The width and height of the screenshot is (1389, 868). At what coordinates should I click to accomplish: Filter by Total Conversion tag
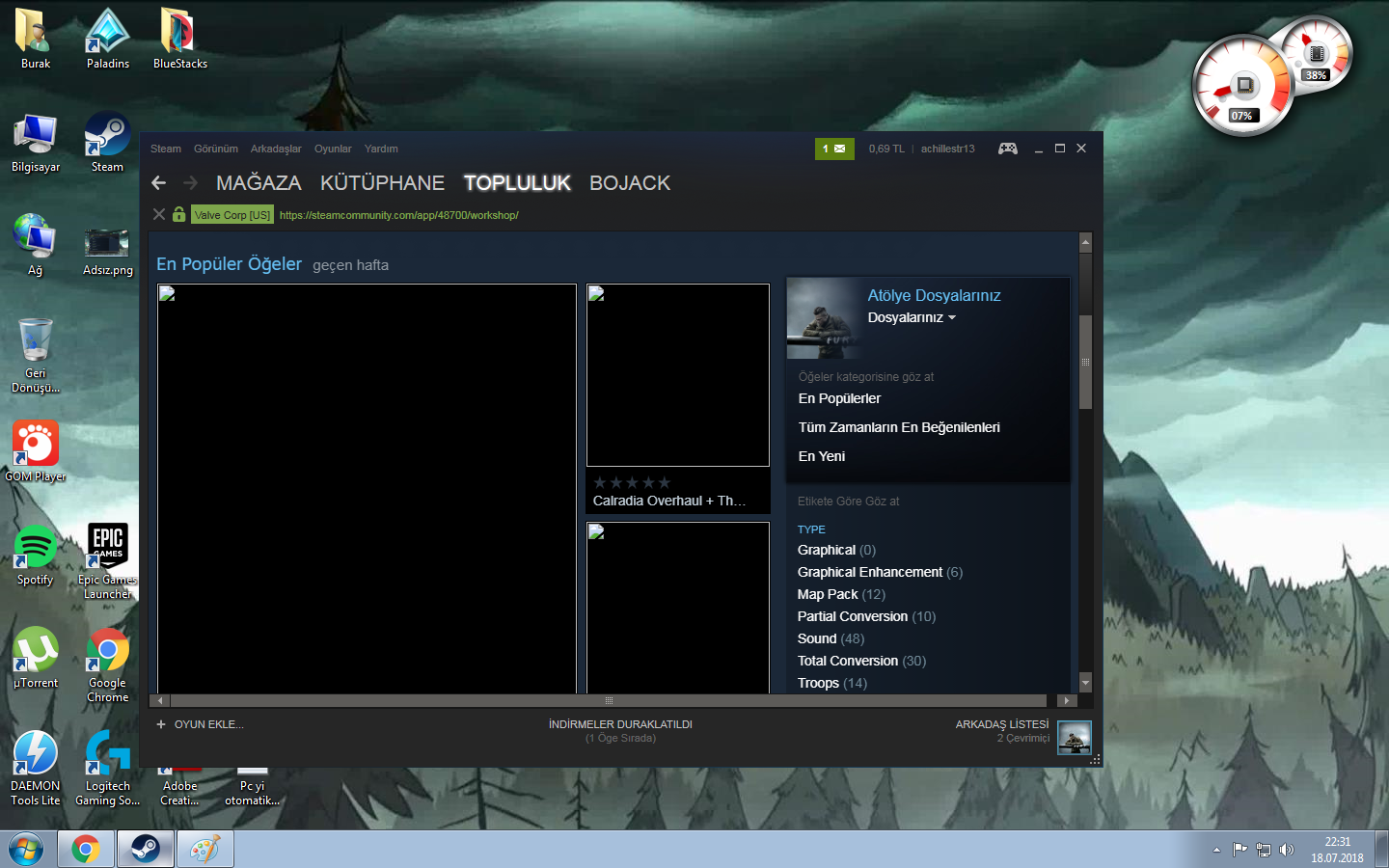[861, 661]
